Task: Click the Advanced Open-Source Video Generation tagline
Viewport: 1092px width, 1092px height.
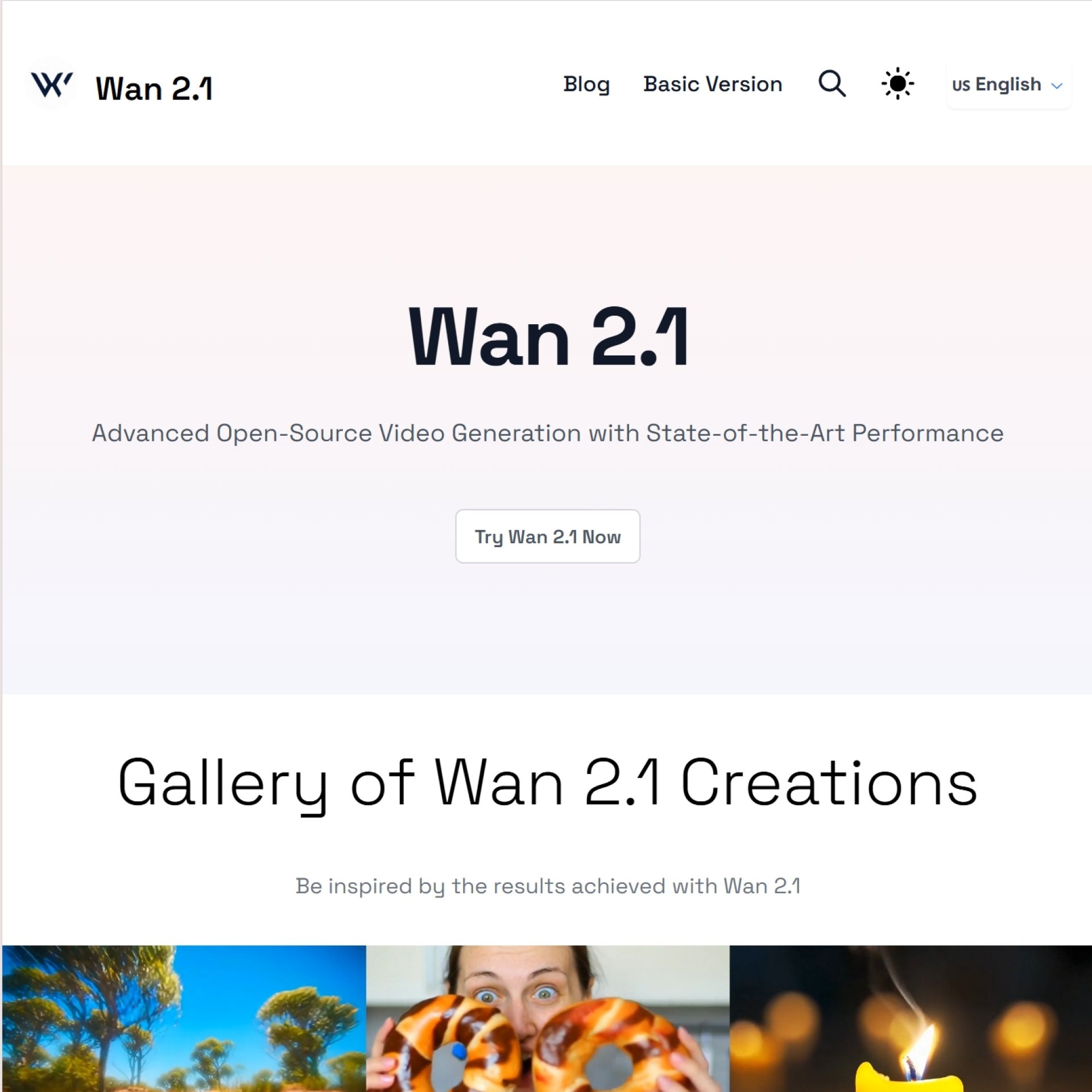Action: click(x=548, y=433)
